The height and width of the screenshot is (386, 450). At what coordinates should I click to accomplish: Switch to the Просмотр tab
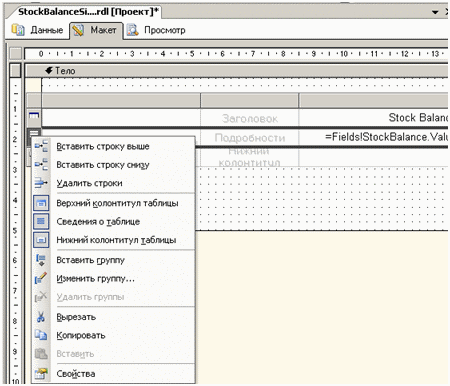point(156,30)
